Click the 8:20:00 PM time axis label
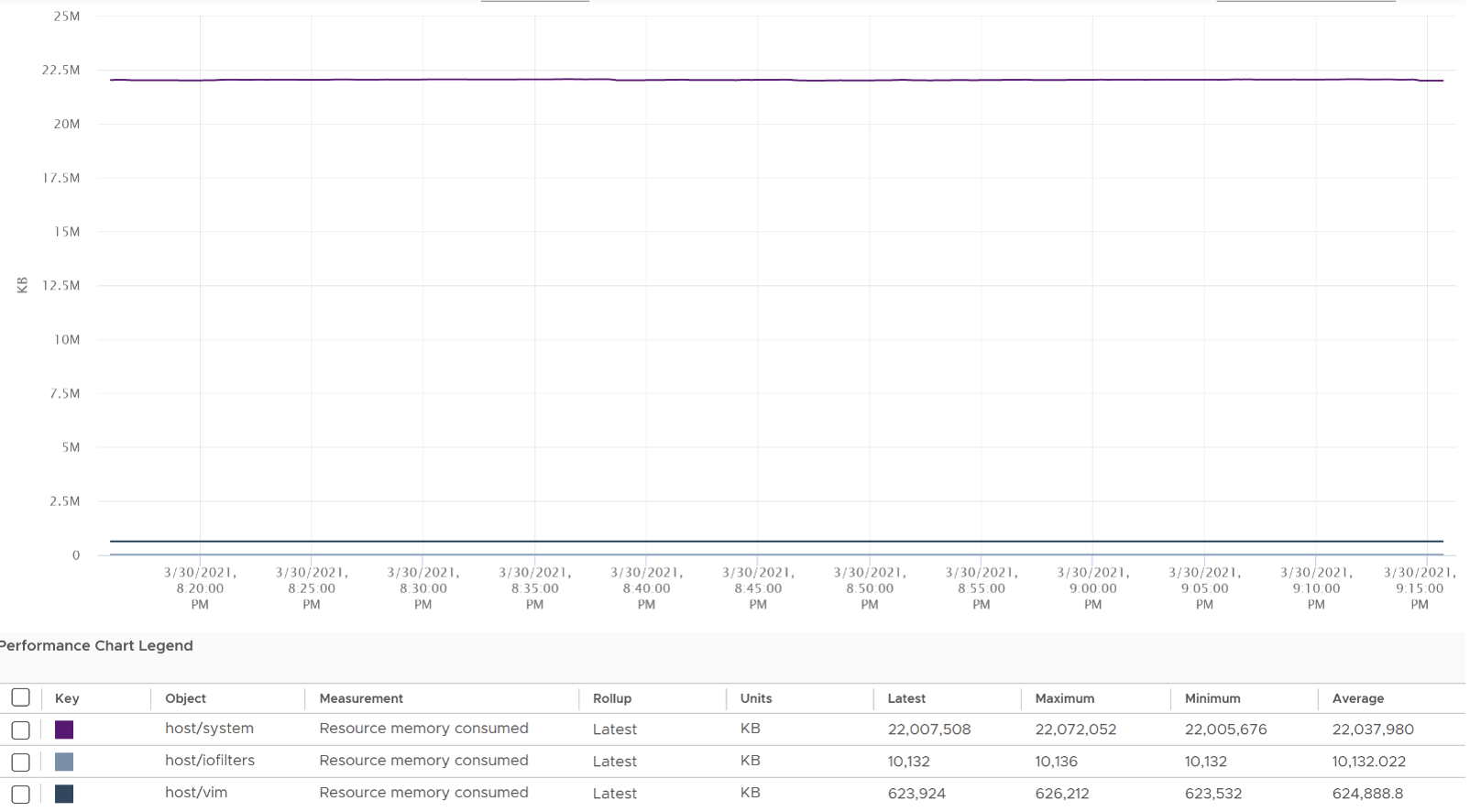 click(200, 588)
